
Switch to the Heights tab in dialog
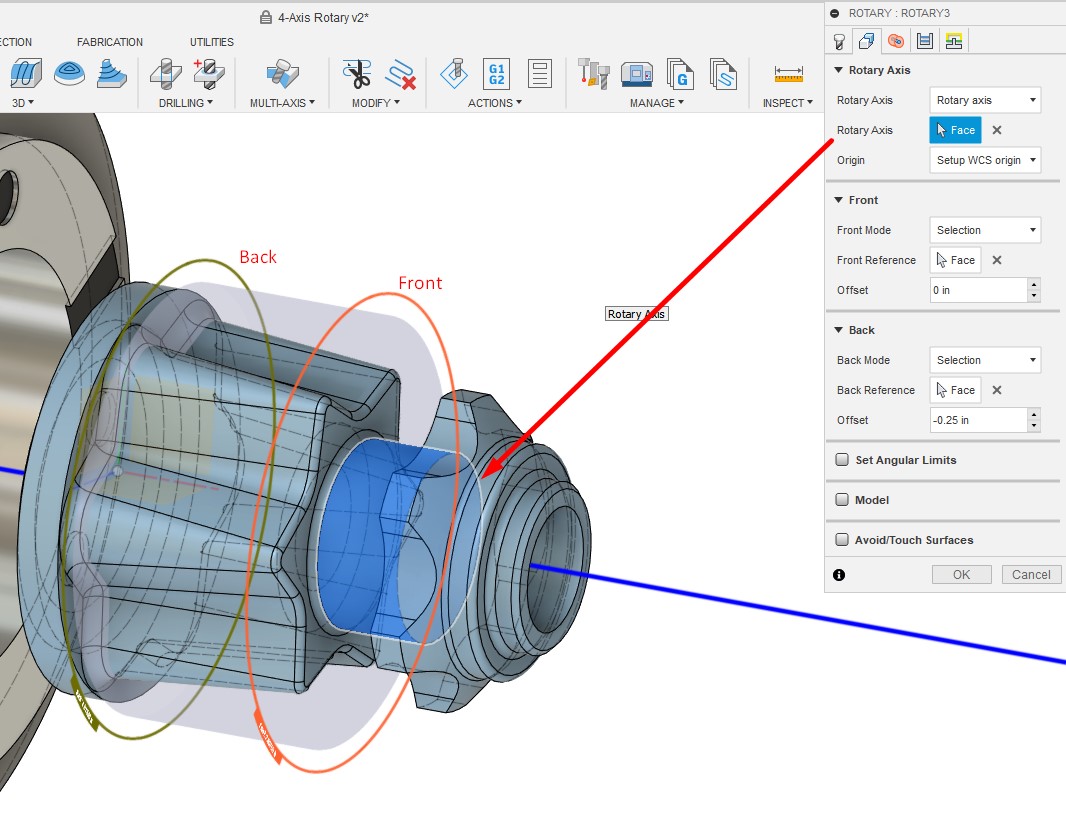point(895,41)
